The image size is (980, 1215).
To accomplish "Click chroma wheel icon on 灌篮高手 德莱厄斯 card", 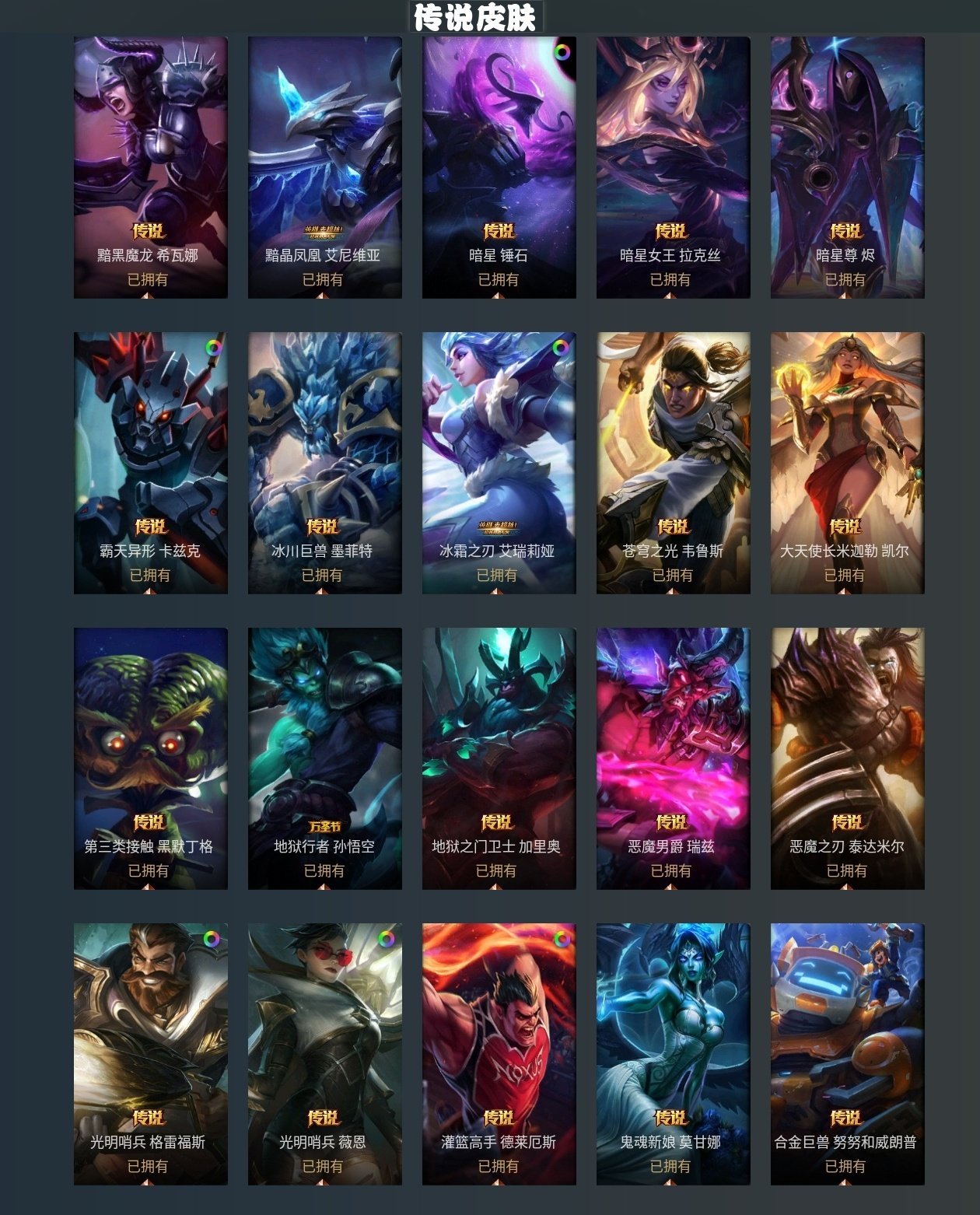I will [x=562, y=940].
